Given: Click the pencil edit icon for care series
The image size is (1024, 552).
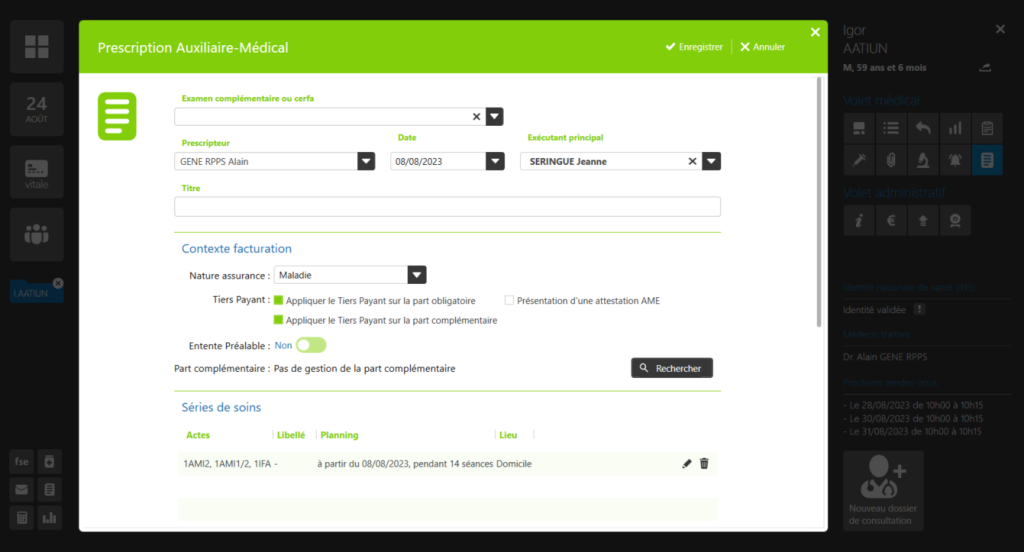Looking at the screenshot, I should 687,464.
